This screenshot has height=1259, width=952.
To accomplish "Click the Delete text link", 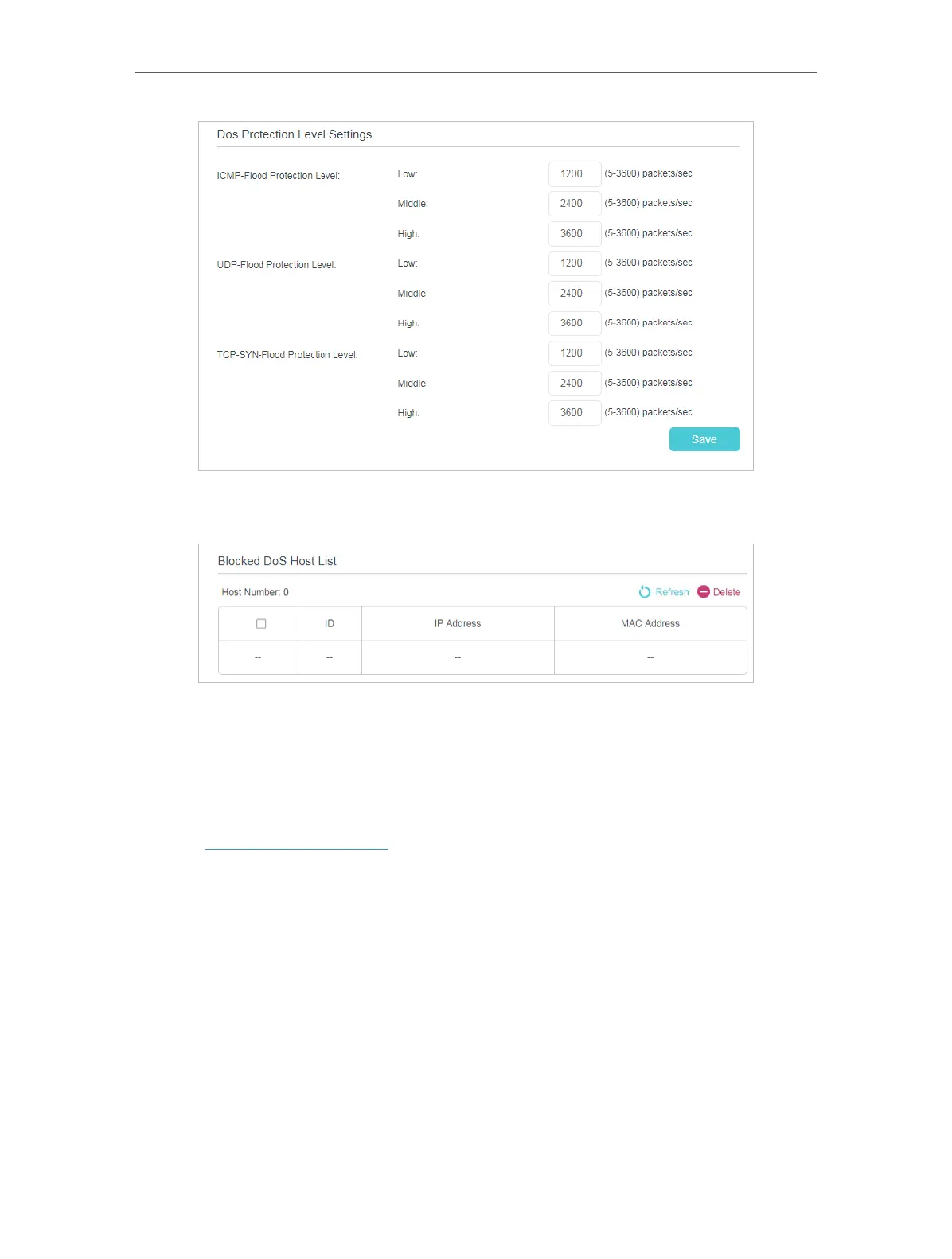I will click(727, 592).
